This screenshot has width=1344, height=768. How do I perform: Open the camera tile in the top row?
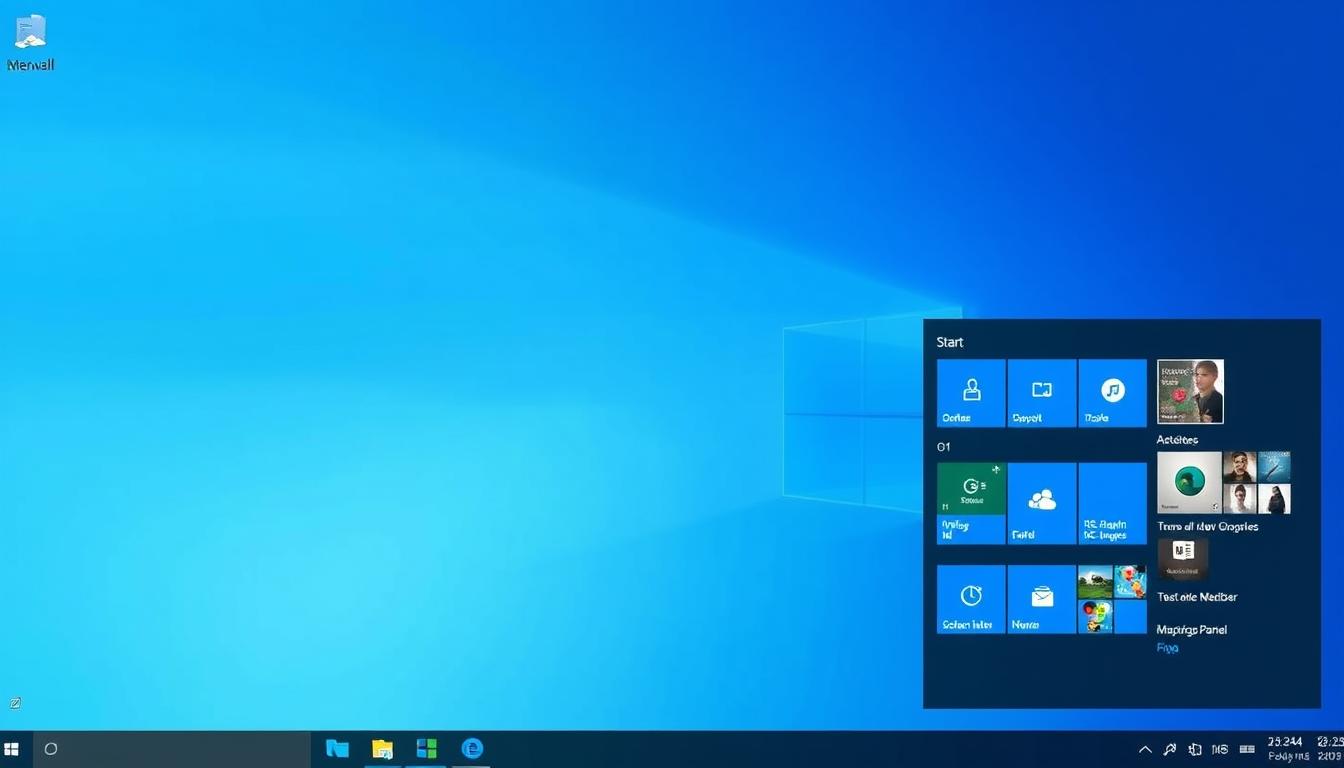(1040, 392)
